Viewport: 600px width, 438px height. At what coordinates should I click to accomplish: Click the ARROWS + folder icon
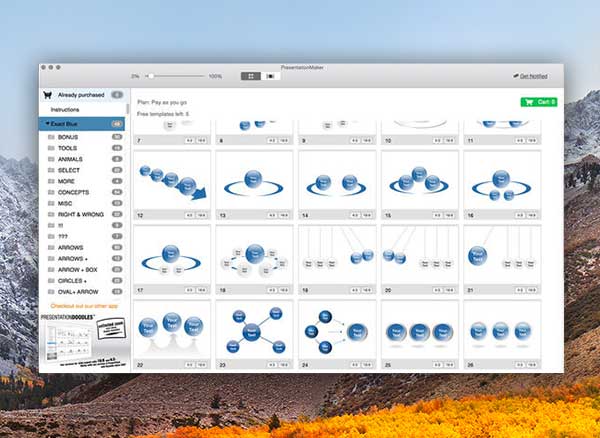(x=51, y=259)
